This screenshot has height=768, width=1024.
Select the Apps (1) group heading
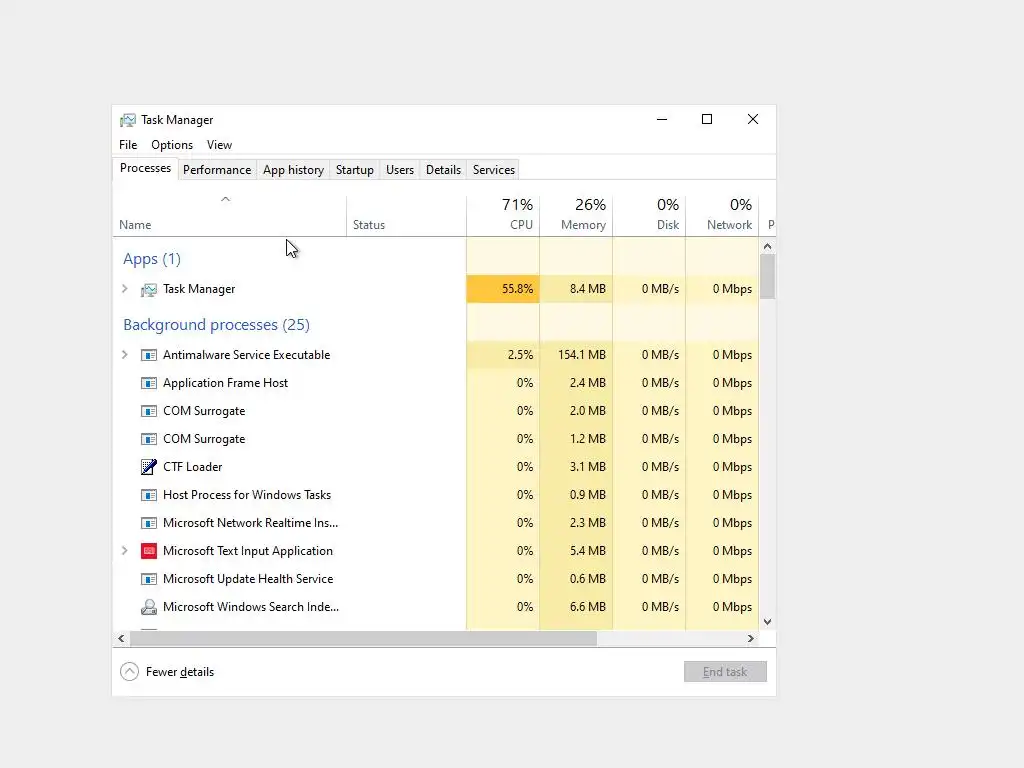coord(152,259)
